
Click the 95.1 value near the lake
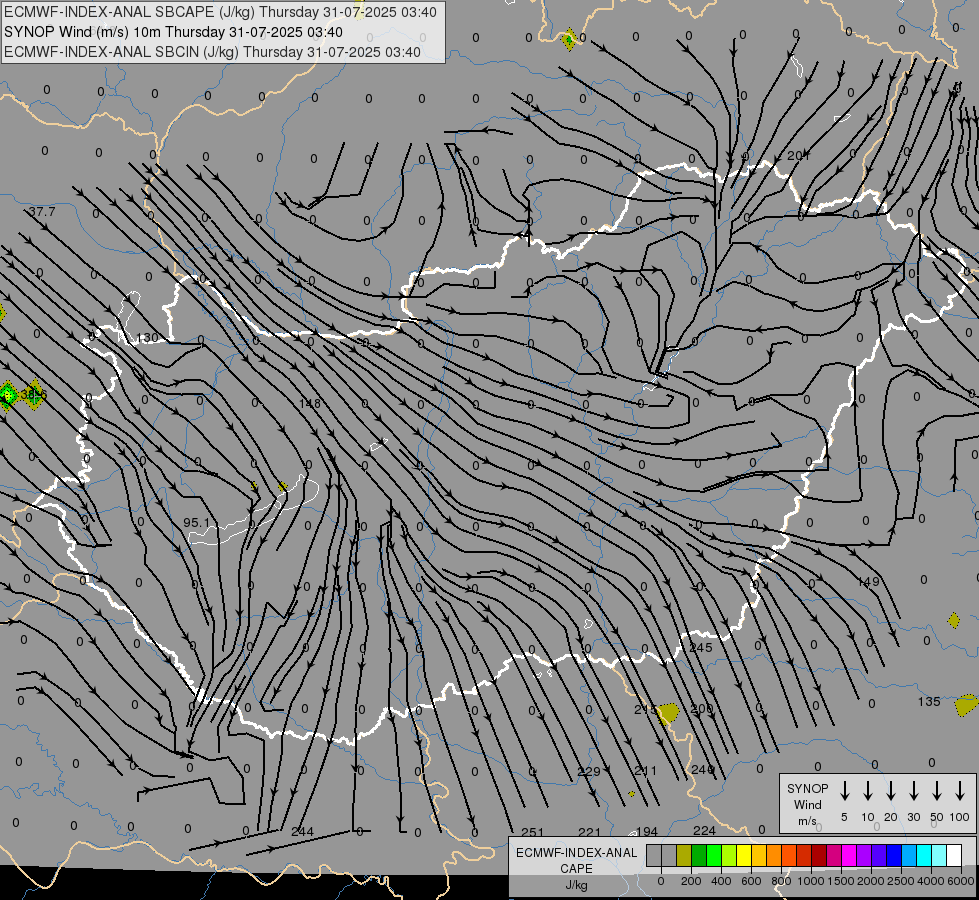[197, 522]
